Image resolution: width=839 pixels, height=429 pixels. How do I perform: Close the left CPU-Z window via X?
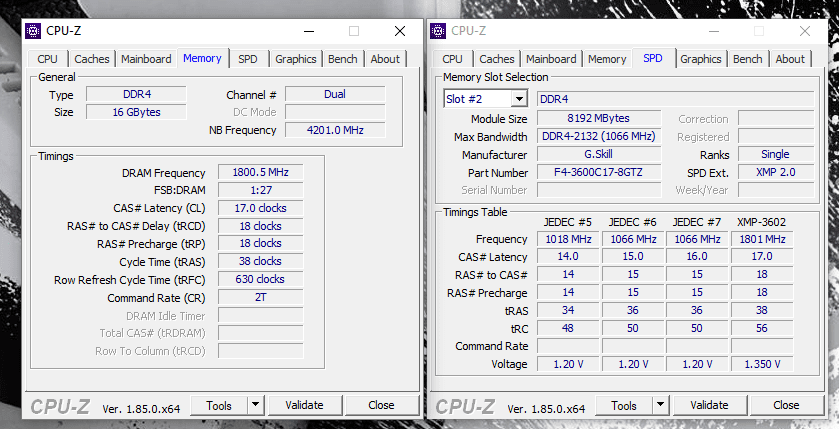click(400, 31)
